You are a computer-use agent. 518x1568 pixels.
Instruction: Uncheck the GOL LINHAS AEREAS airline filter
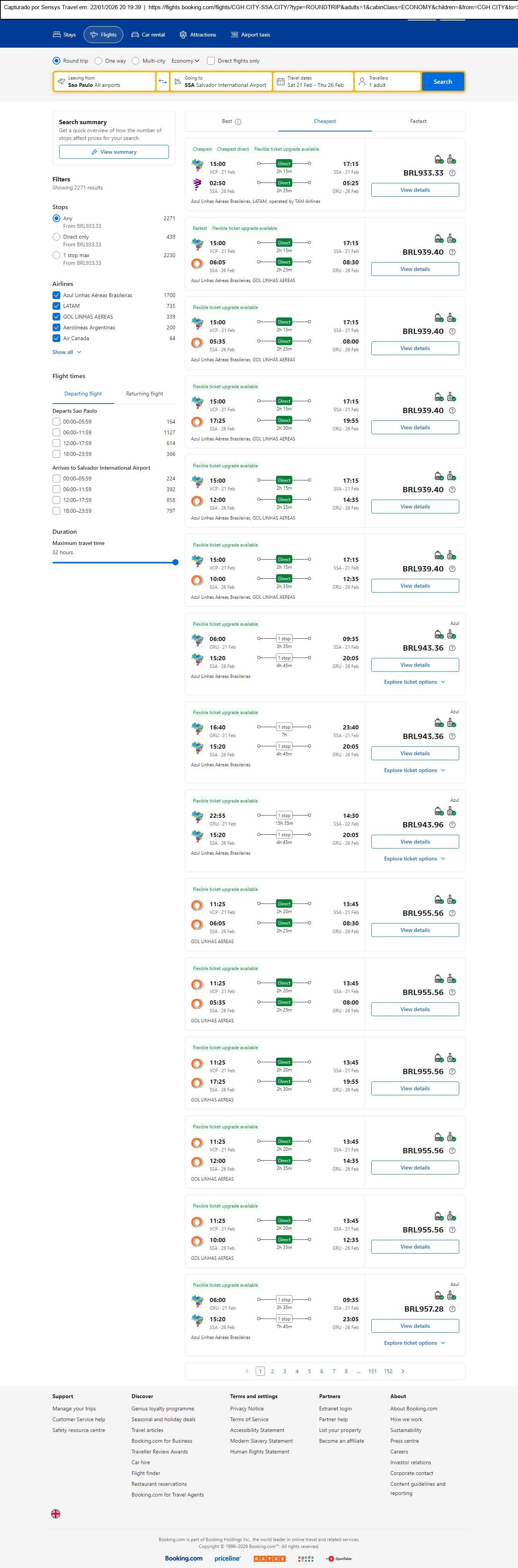[56, 317]
